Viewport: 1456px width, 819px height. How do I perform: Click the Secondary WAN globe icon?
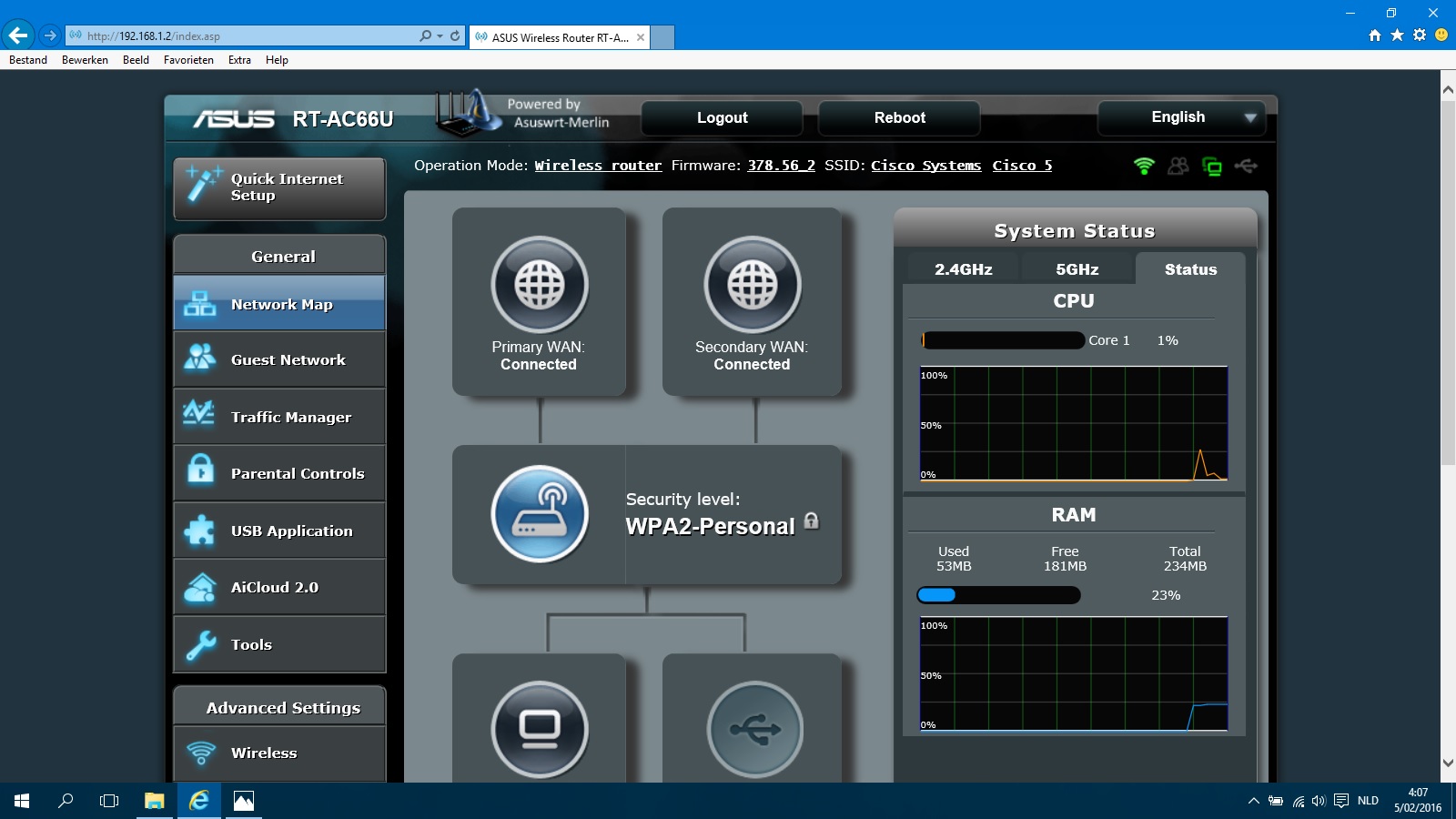753,285
